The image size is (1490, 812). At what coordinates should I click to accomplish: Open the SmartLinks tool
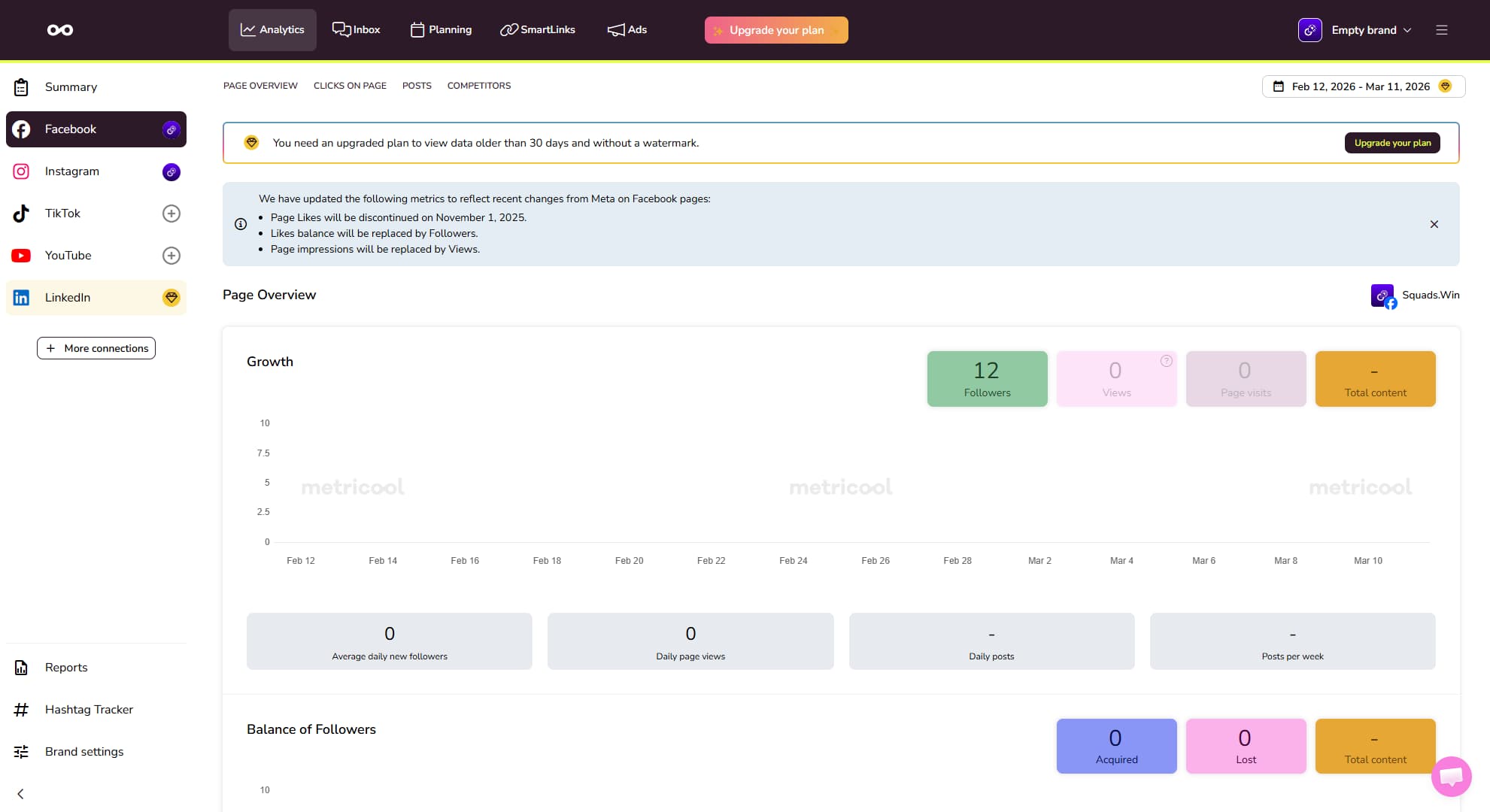click(537, 29)
